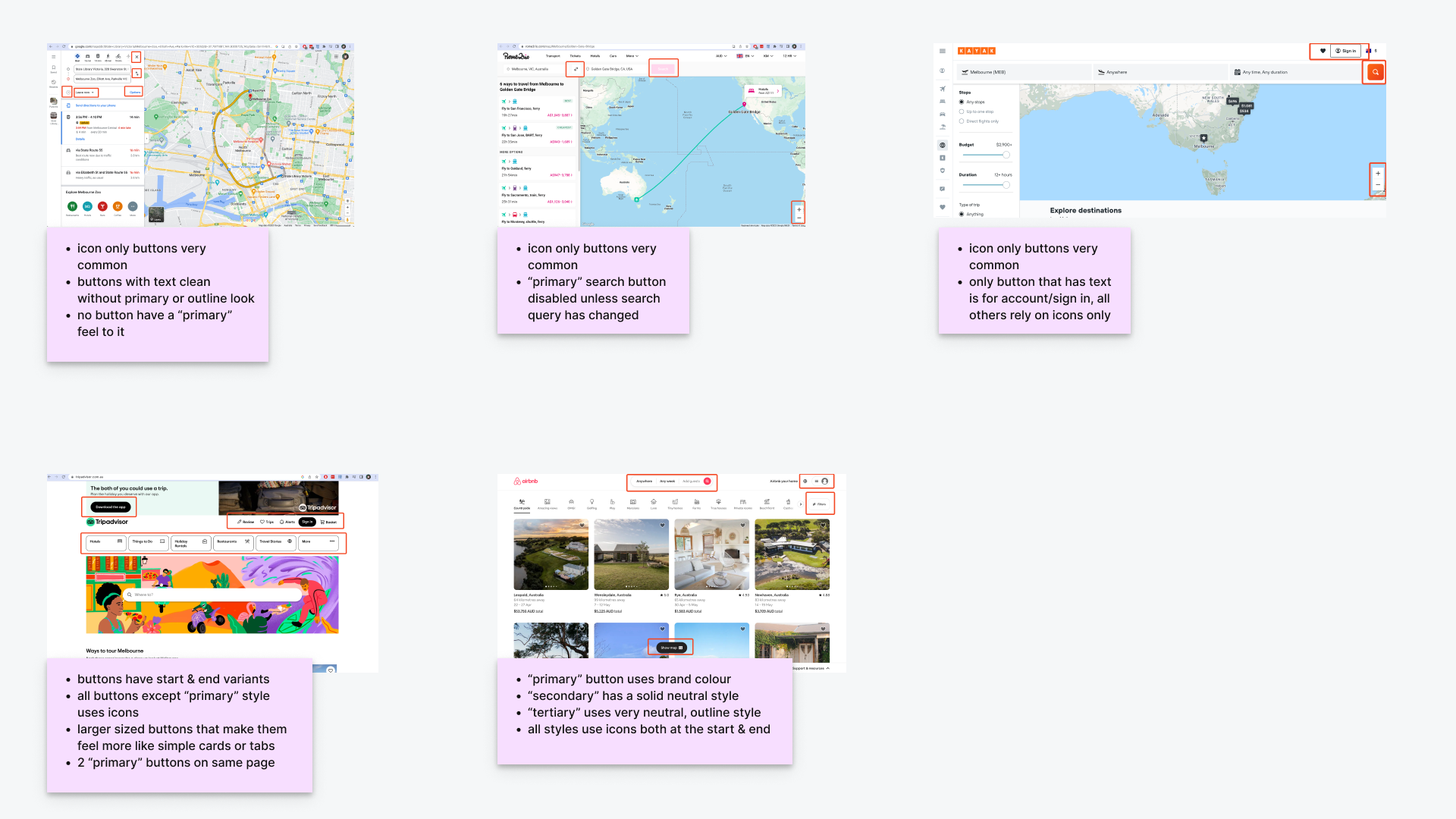1456x819 pixels.
Task: Favorite the Leopold, Australia listing heart
Action: [582, 525]
